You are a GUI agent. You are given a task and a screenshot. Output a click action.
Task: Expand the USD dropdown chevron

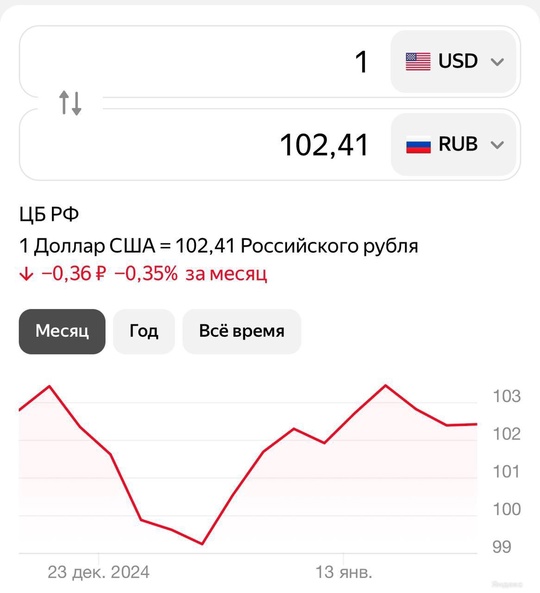pyautogui.click(x=497, y=62)
